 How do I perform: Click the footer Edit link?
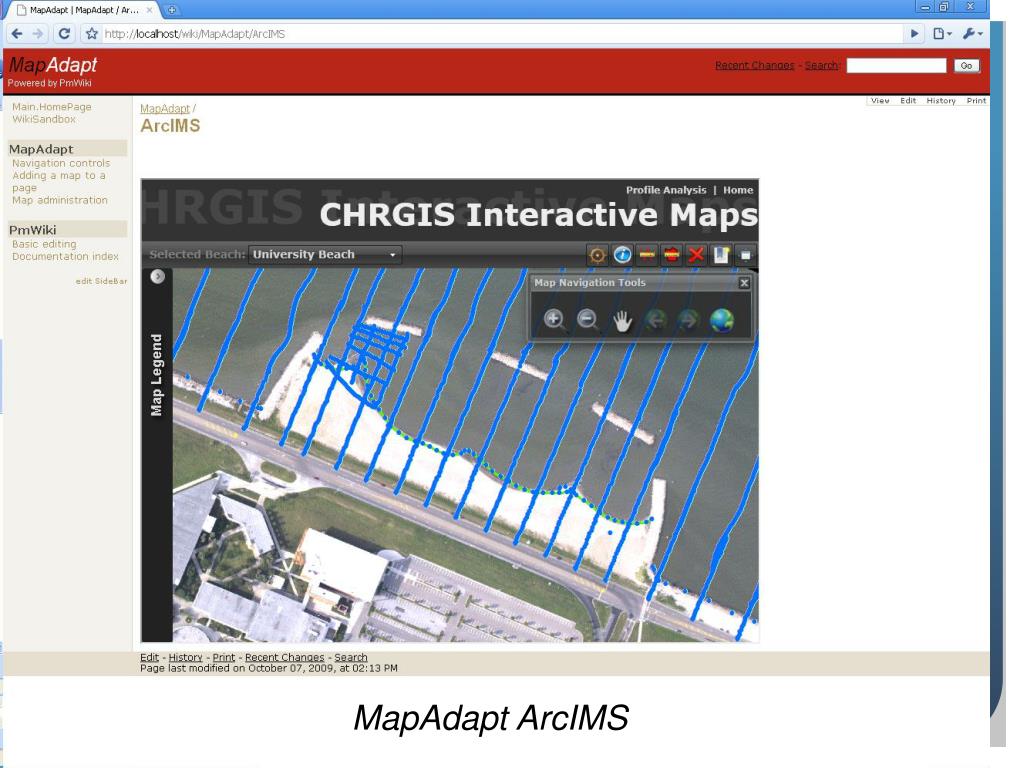pos(149,657)
